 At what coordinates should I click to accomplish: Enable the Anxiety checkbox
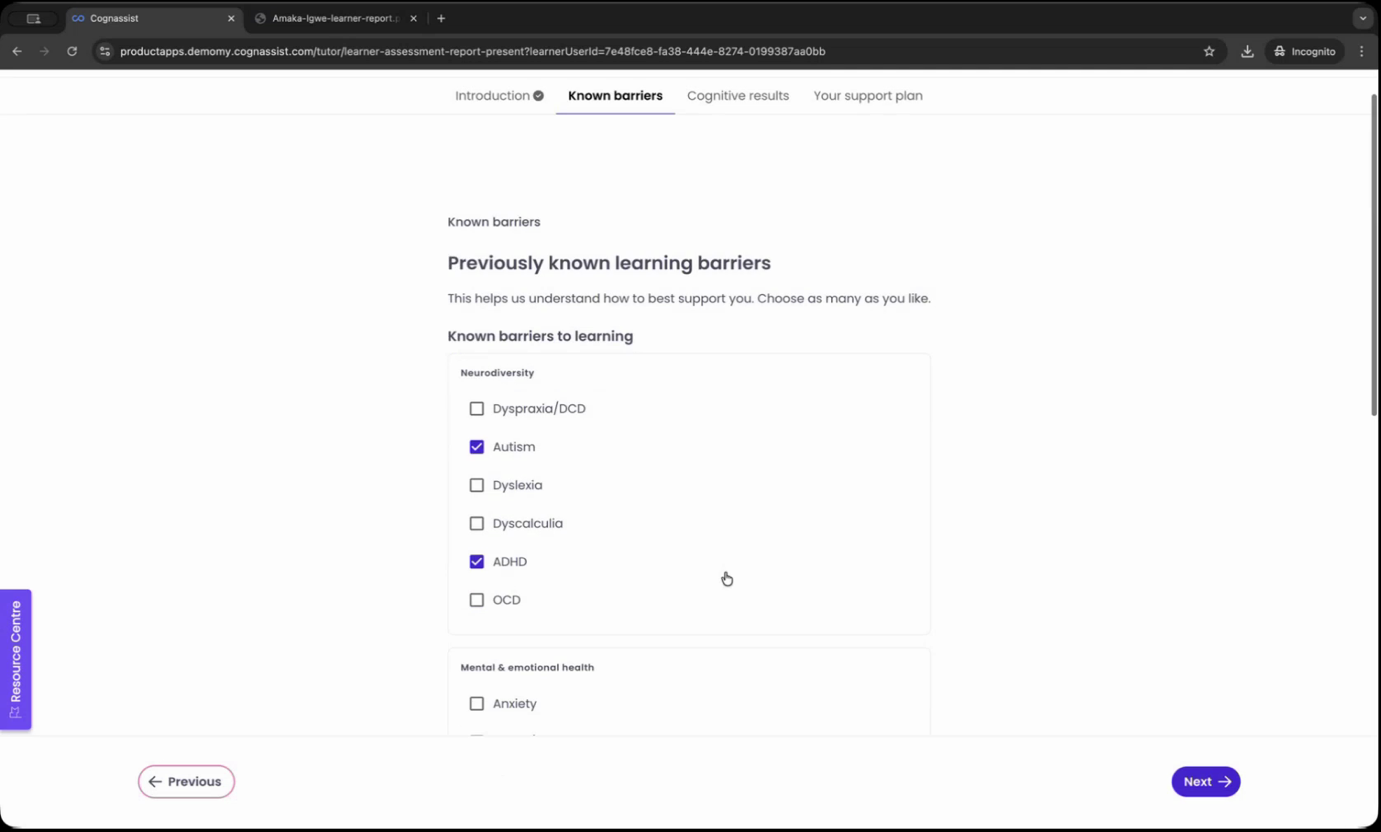(477, 703)
